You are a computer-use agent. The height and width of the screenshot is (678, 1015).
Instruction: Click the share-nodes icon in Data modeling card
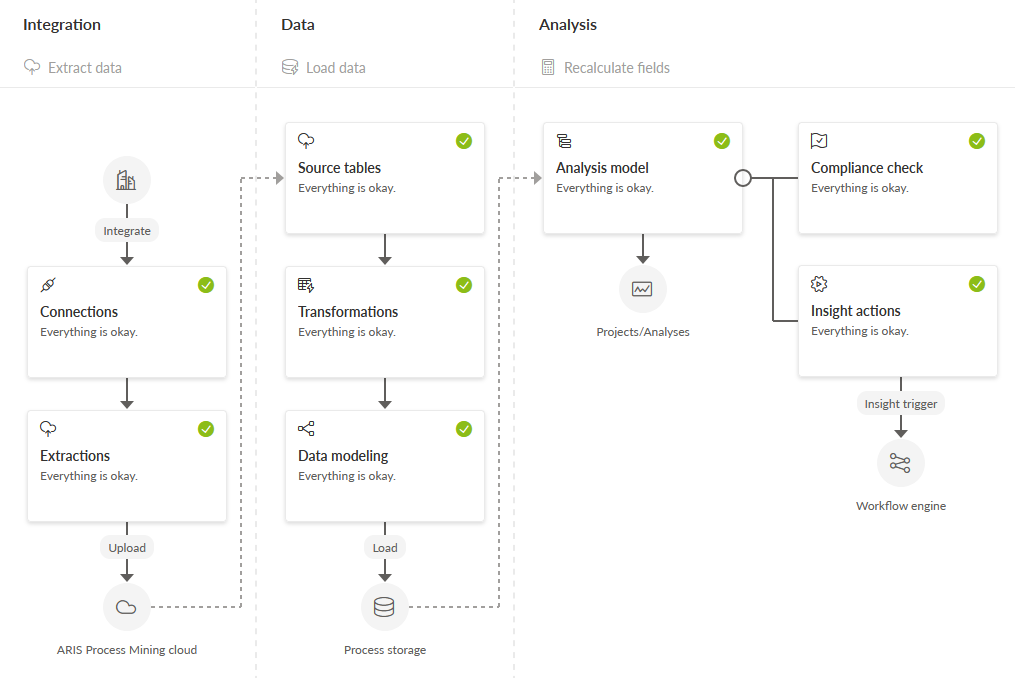point(306,429)
